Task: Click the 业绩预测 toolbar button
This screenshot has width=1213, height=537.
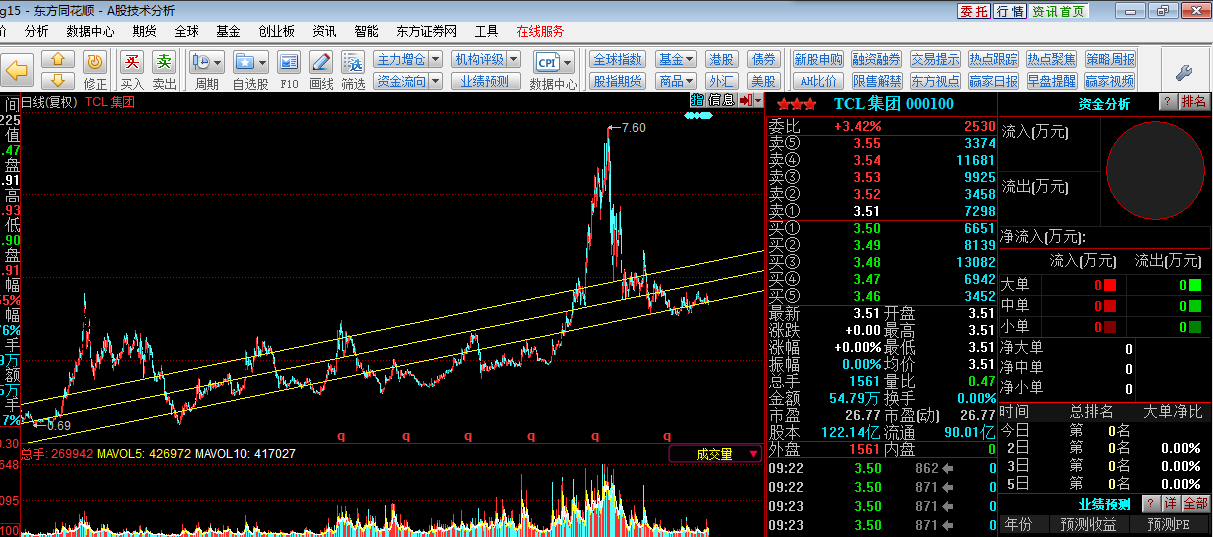Action: pyautogui.click(x=485, y=82)
